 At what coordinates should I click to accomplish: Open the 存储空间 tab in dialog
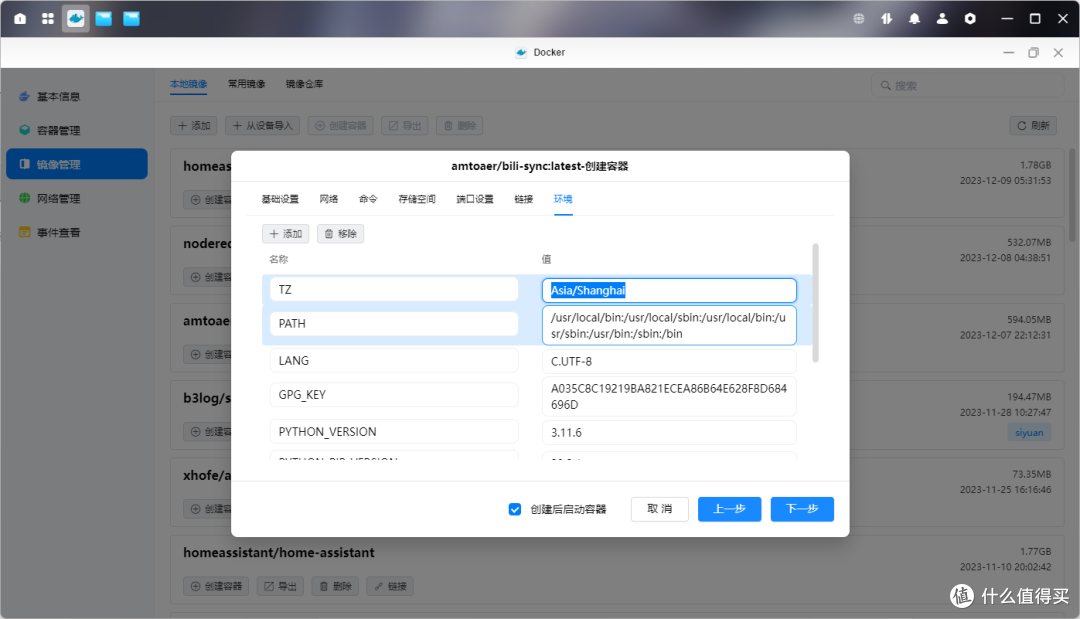click(x=417, y=199)
